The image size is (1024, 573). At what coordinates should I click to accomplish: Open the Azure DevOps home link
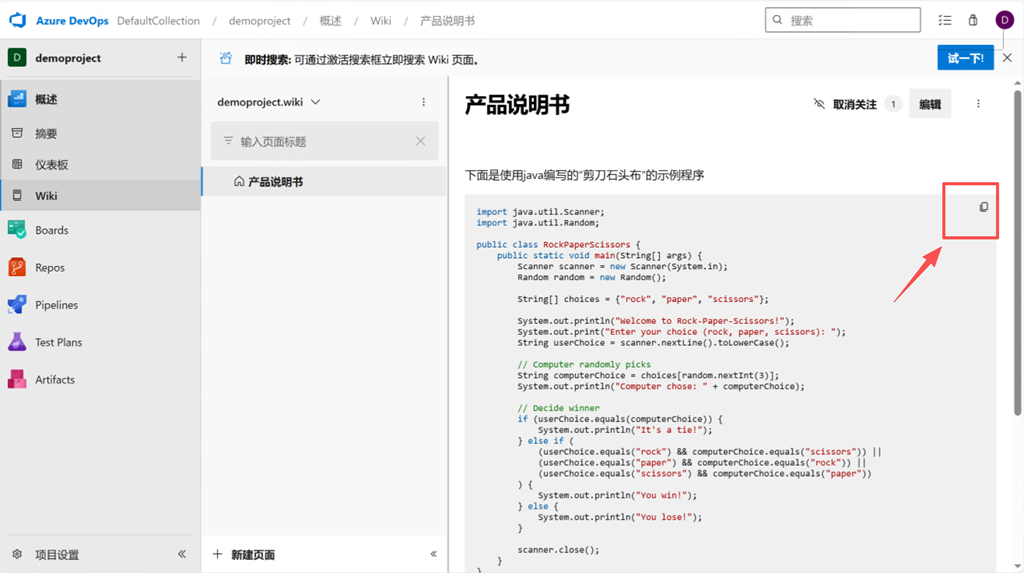(72, 21)
